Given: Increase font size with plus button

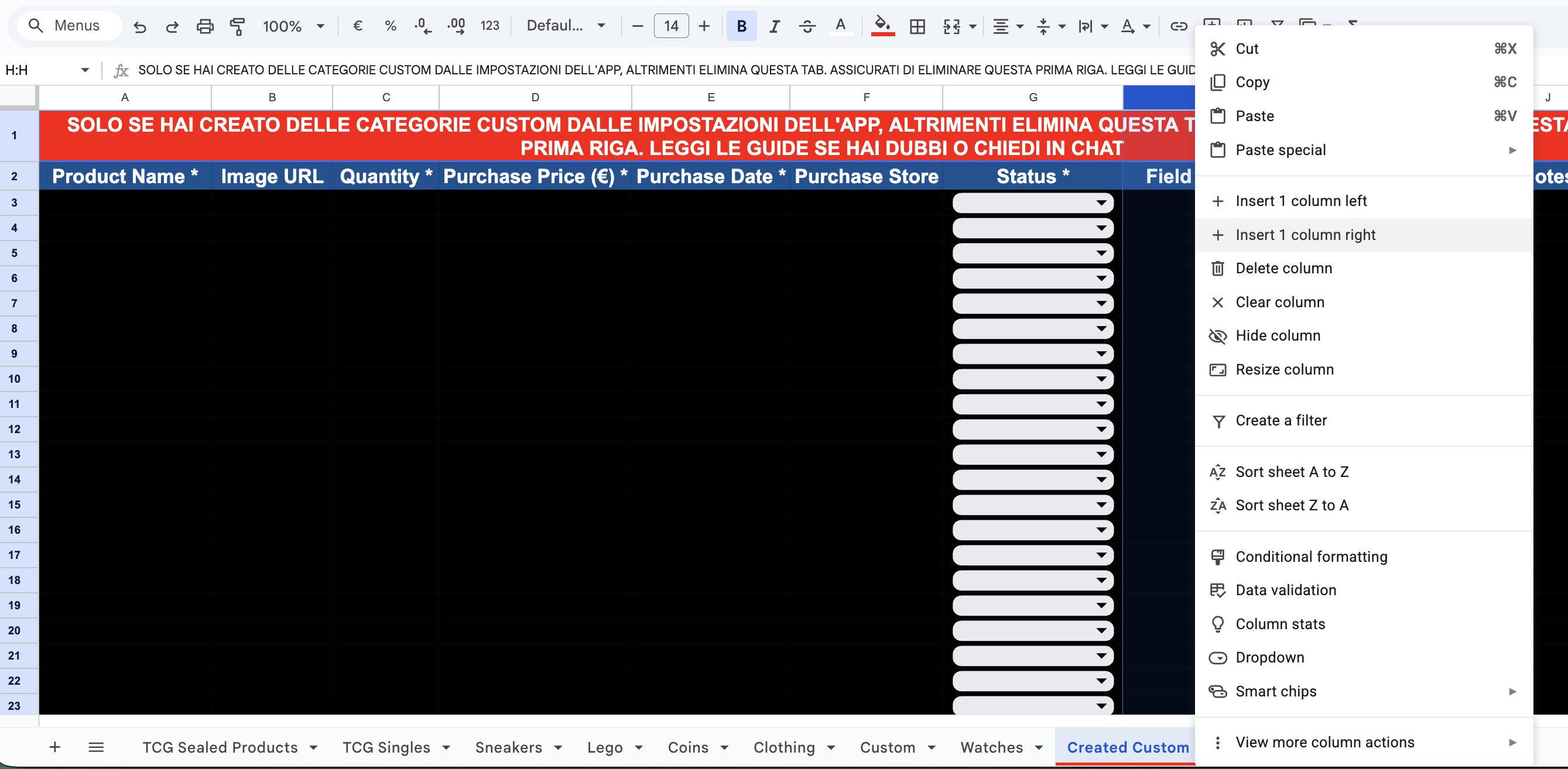Looking at the screenshot, I should click(704, 26).
